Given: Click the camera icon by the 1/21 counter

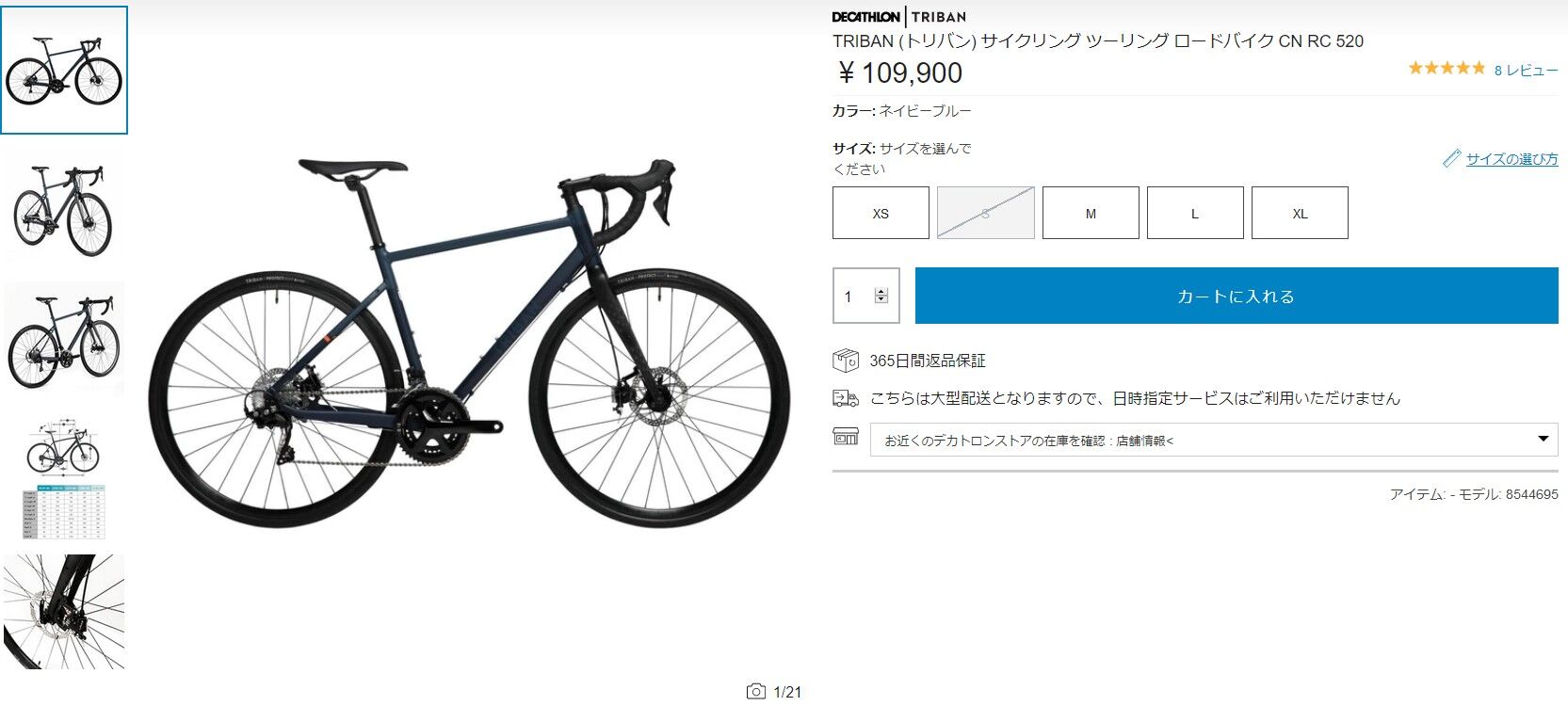Looking at the screenshot, I should pyautogui.click(x=755, y=692).
